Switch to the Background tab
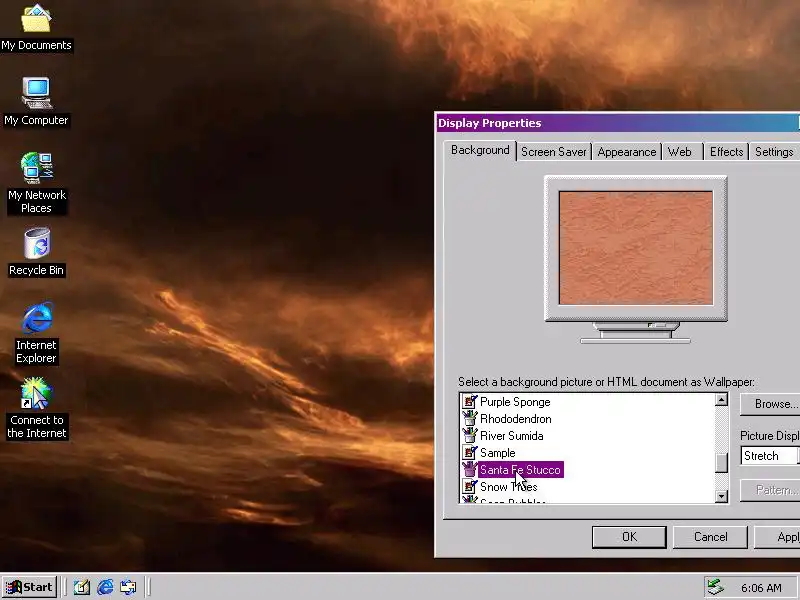 point(480,150)
